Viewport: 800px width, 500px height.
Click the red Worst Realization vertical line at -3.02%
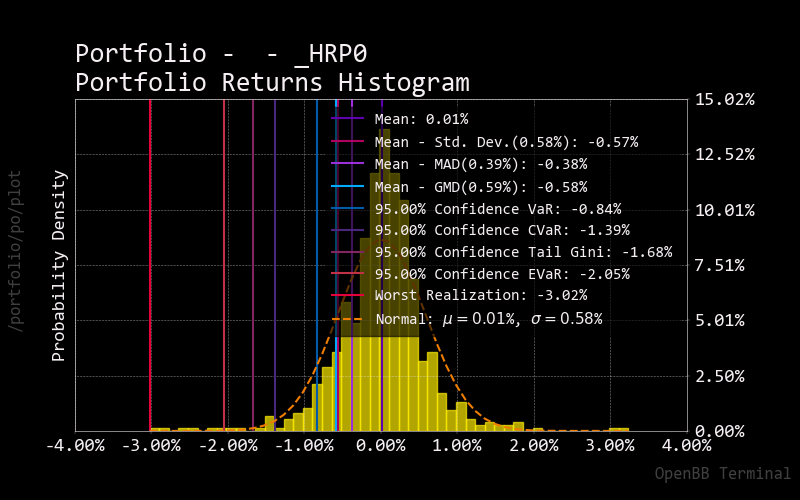click(150, 265)
